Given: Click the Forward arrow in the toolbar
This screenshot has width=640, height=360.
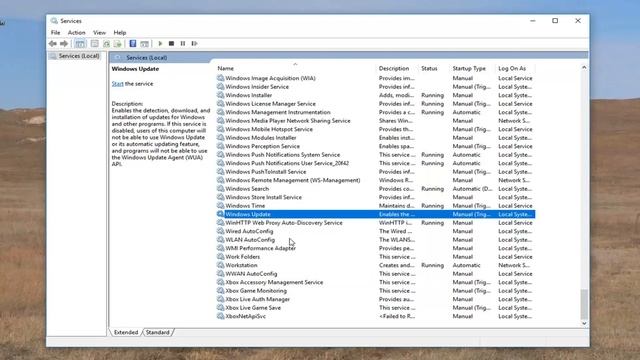Looking at the screenshot, I should pyautogui.click(x=64, y=44).
